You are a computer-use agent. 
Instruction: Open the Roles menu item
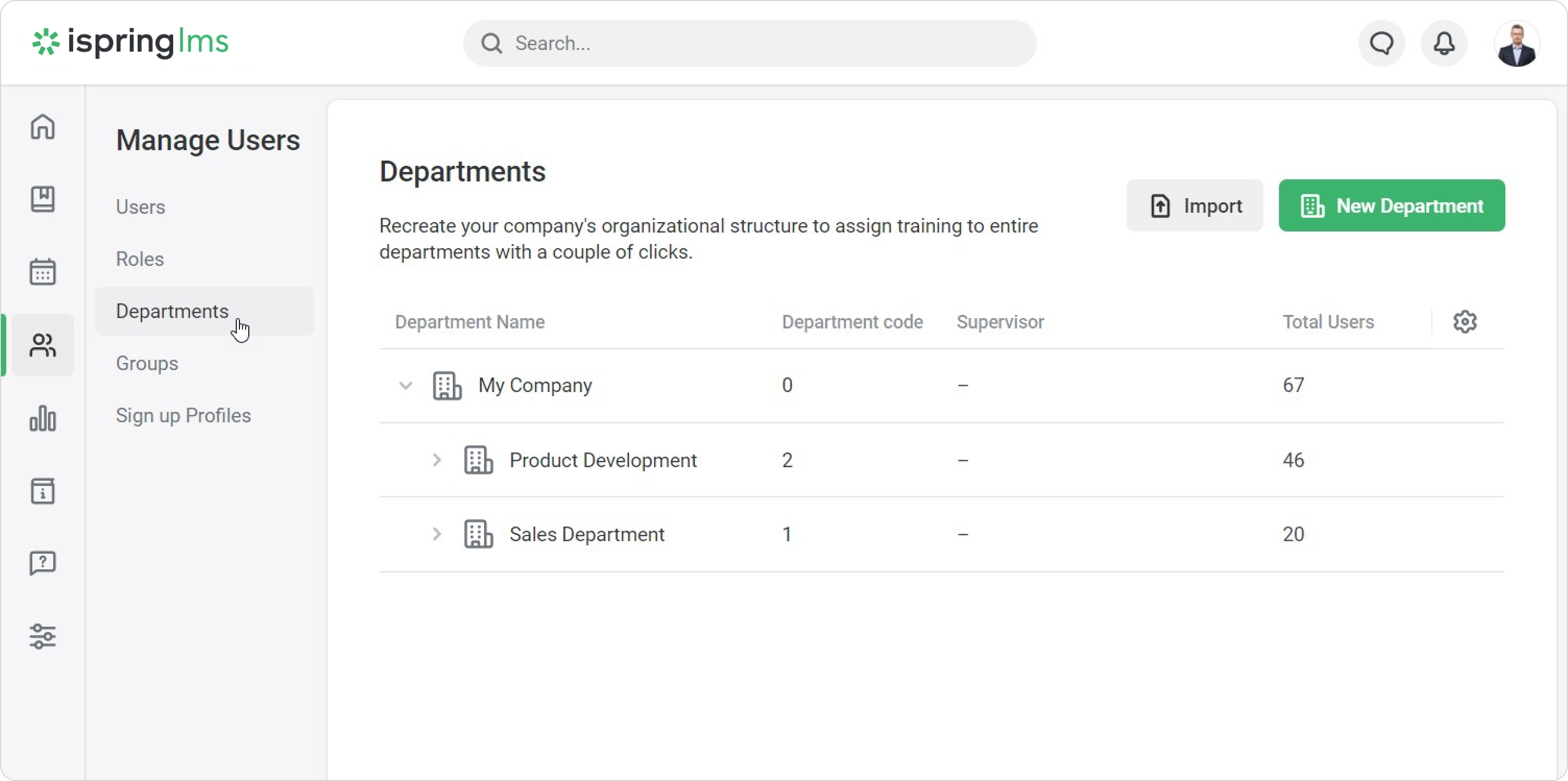coord(140,259)
